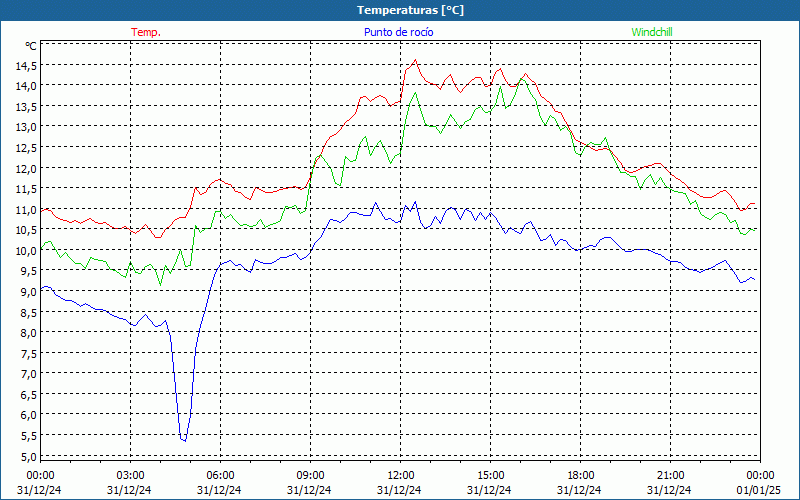Click the "09:00" time label on x-axis
Image resolution: width=800 pixels, height=500 pixels.
(x=310, y=476)
